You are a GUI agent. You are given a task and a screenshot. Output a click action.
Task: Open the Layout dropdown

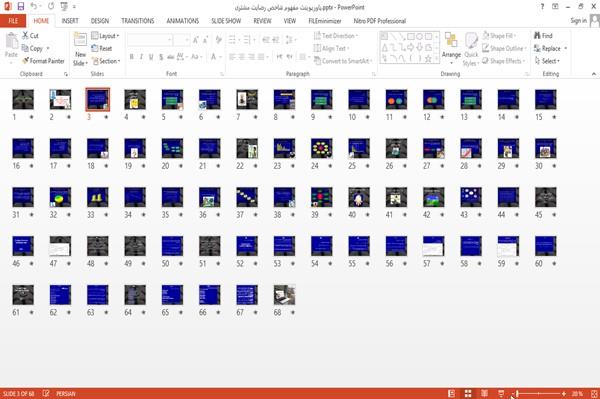(x=105, y=36)
